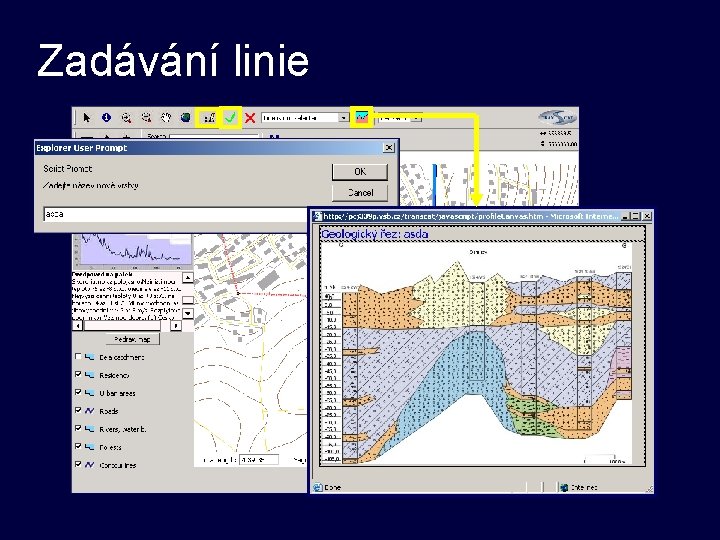The image size is (720, 540).
Task: Click Cancel in Explorer User Prompt
Action: (x=360, y=192)
